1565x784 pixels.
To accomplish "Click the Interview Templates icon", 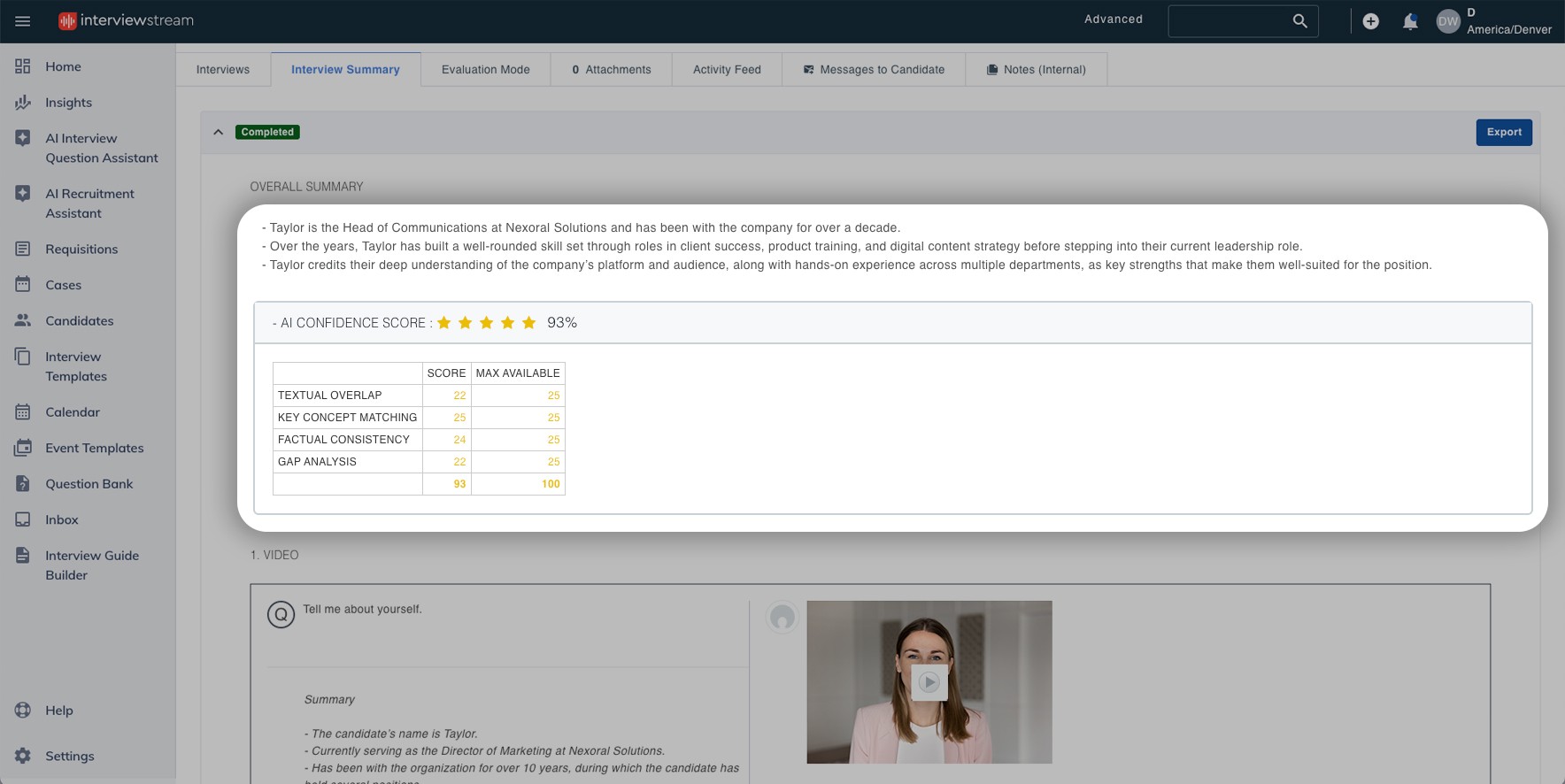I will 23,357.
